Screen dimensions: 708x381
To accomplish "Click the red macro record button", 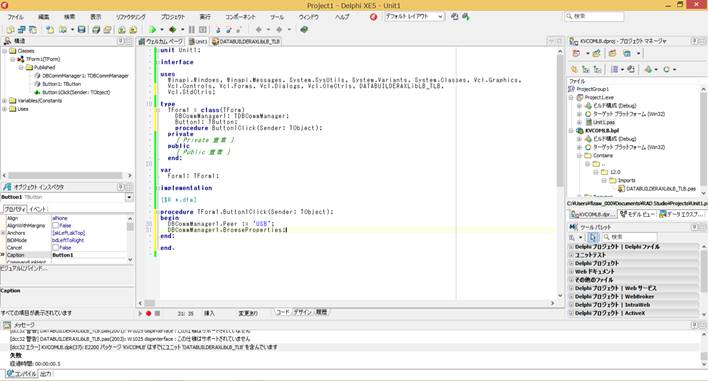I will (149, 313).
